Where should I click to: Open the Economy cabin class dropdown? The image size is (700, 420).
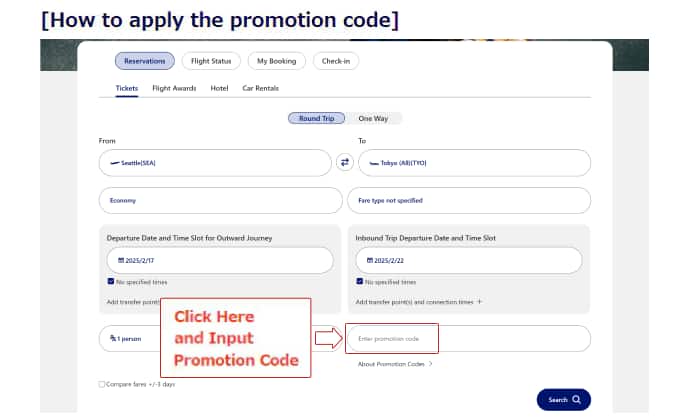[x=219, y=200]
